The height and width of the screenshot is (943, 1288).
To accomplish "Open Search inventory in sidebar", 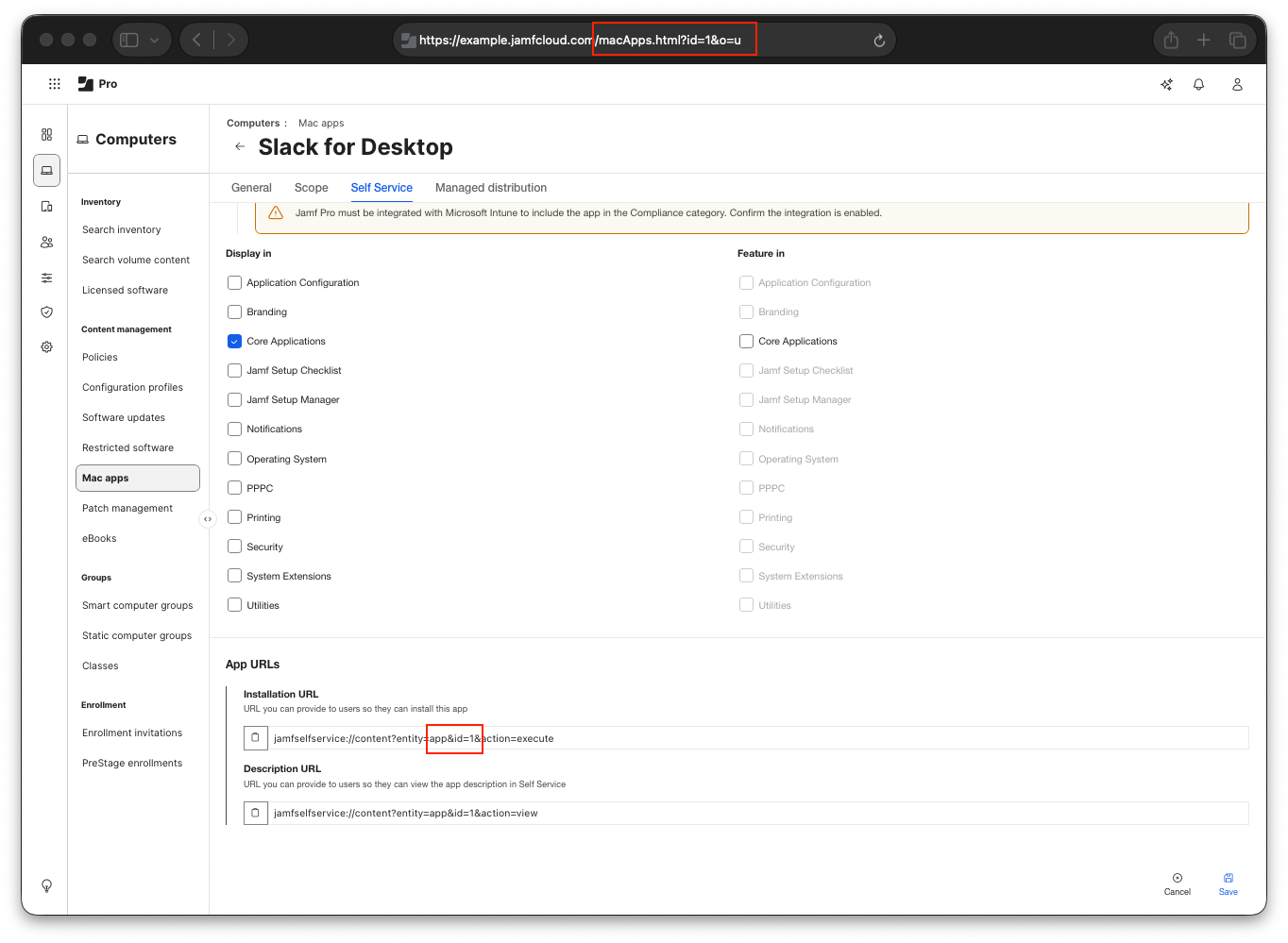I will [122, 229].
